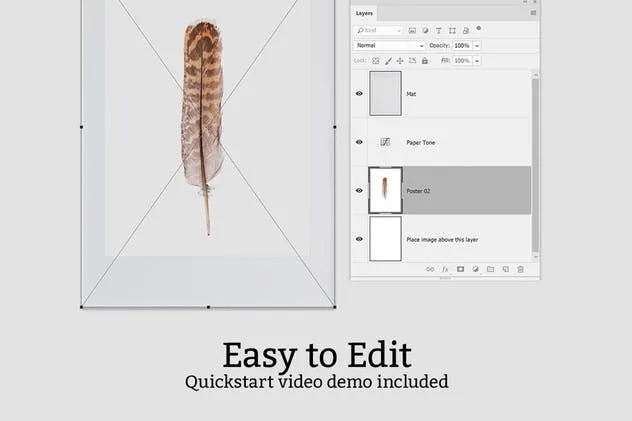632x421 pixels.
Task: Open the Normal blend mode dropdown
Action: [390, 46]
